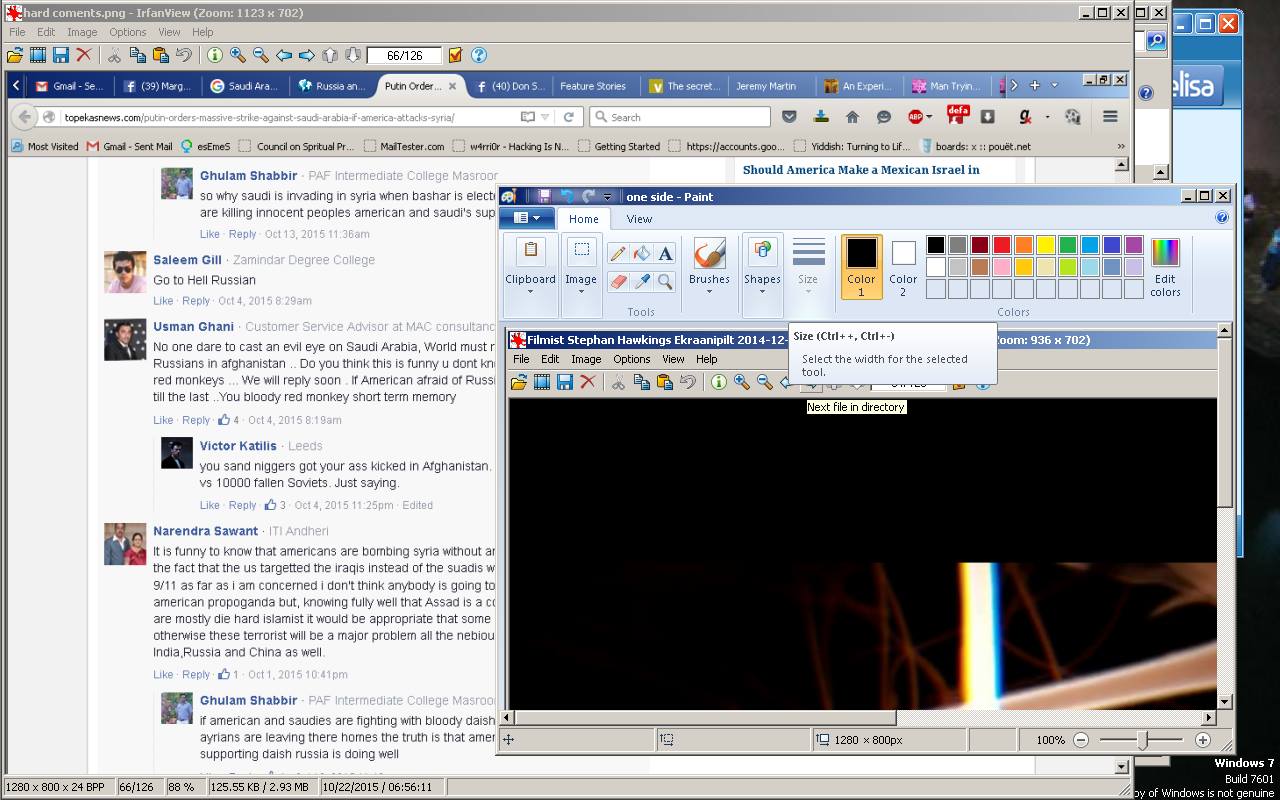Select the Magnifier tool in Paint
Viewport: 1280px width, 800px height.
[665, 282]
